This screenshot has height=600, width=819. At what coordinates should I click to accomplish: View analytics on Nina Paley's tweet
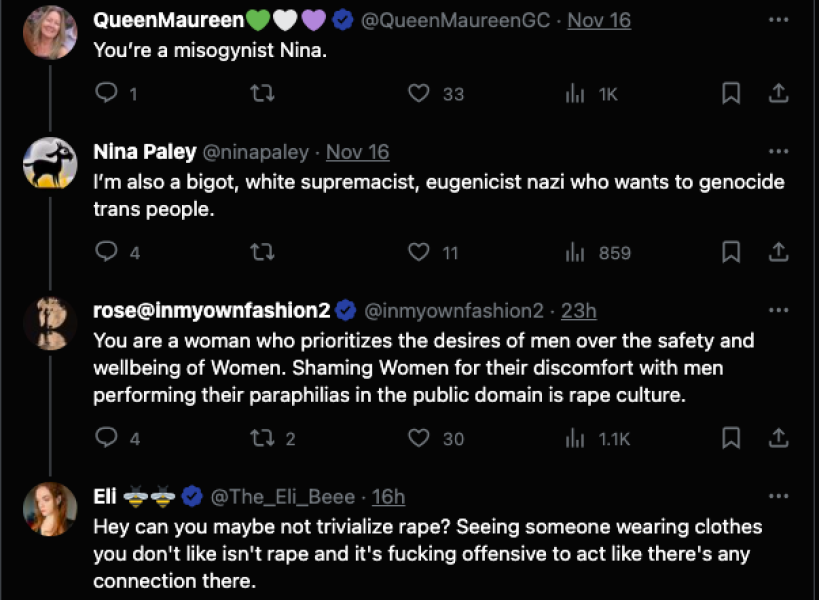point(575,252)
